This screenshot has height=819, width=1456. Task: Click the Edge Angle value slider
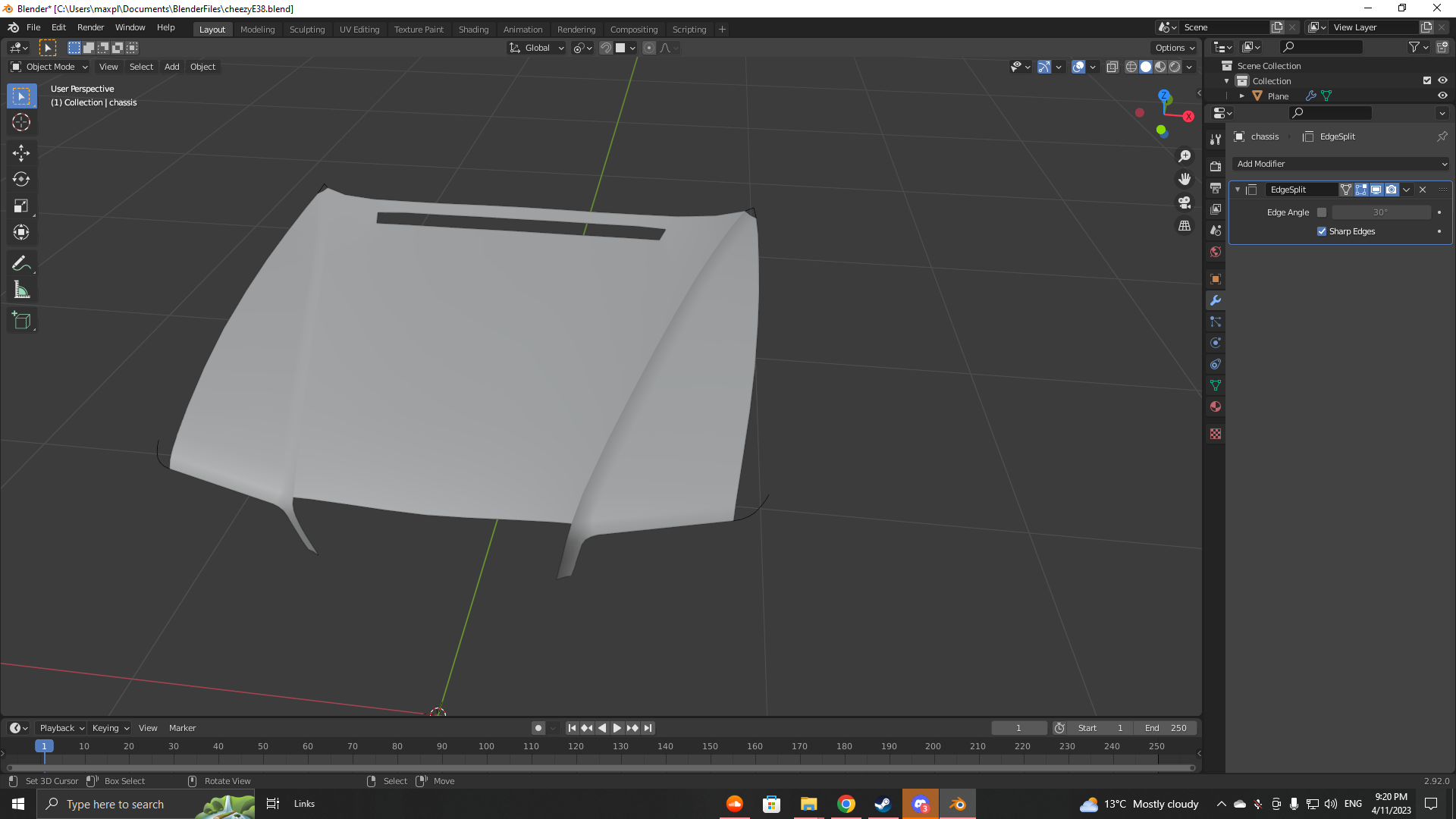pos(1380,212)
